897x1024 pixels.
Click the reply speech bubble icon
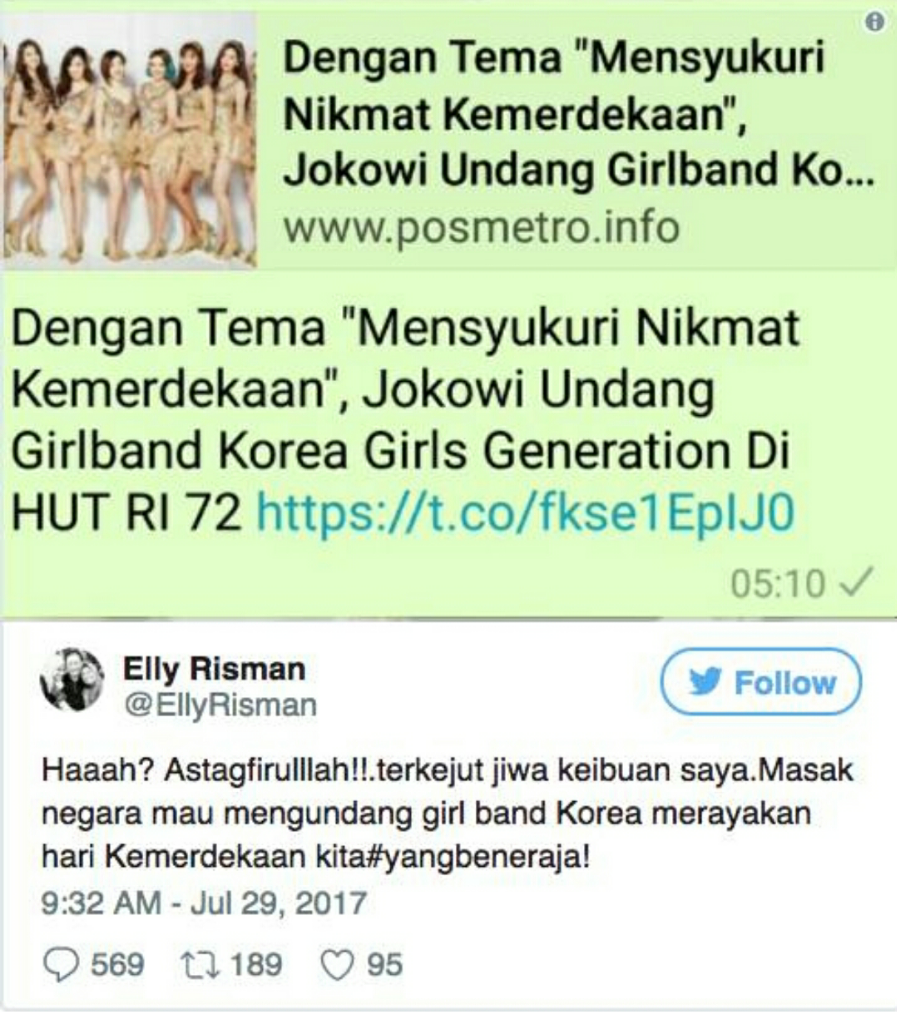tap(61, 965)
